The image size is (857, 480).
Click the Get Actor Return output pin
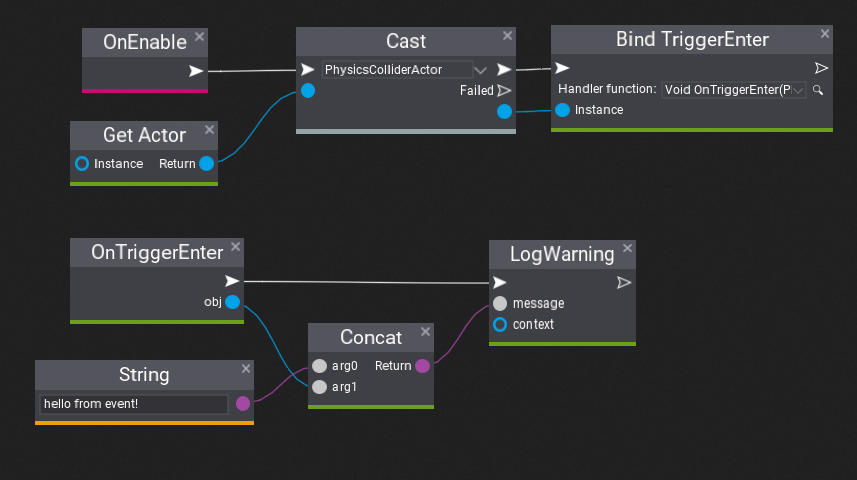click(x=207, y=163)
